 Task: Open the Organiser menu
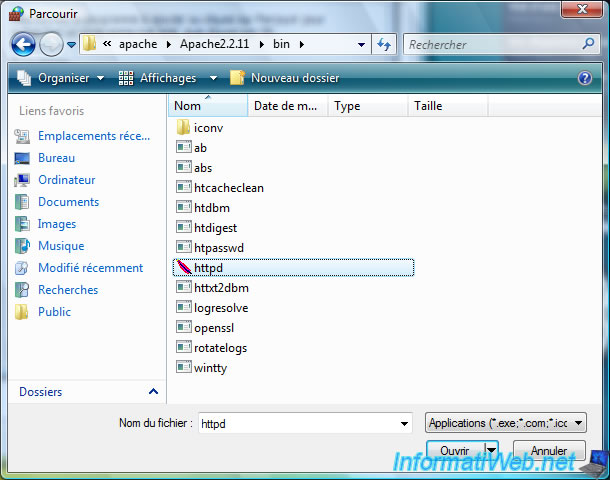pos(62,78)
